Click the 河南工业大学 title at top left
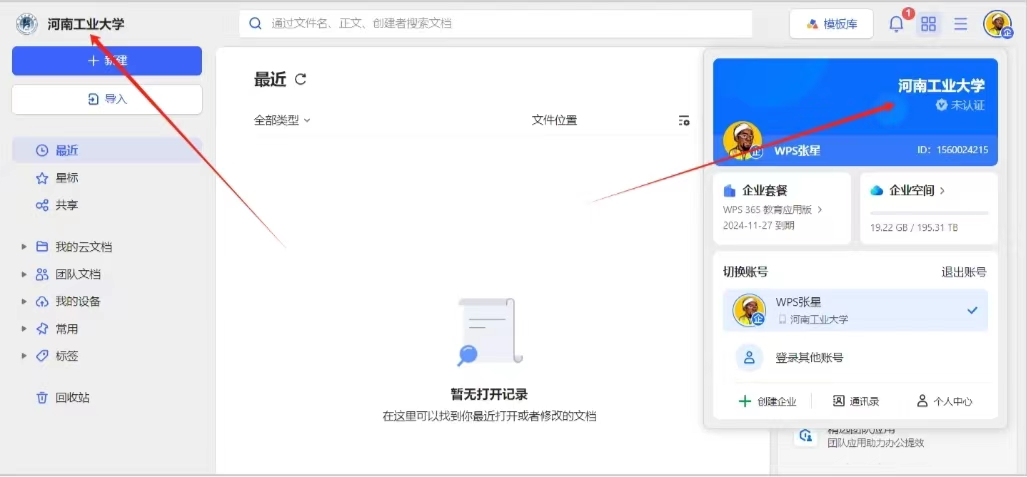1027x477 pixels. pos(86,24)
